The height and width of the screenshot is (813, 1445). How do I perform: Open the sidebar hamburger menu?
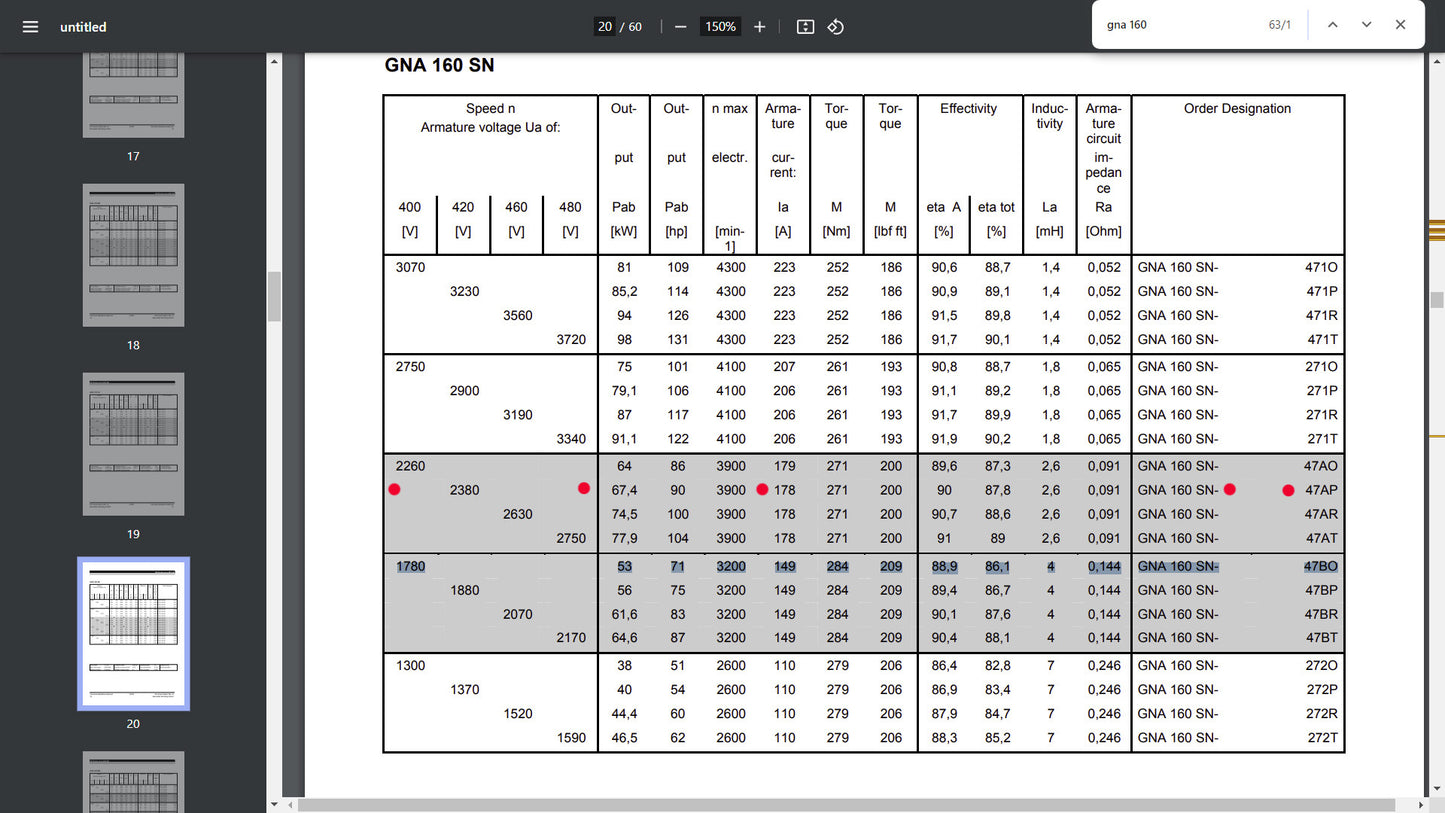pos(30,27)
